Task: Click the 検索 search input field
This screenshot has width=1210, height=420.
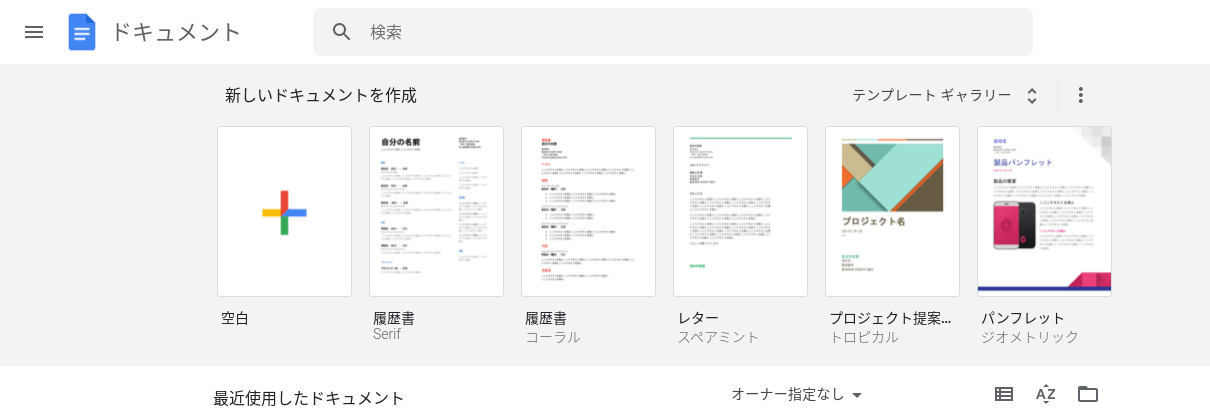Action: [x=690, y=32]
